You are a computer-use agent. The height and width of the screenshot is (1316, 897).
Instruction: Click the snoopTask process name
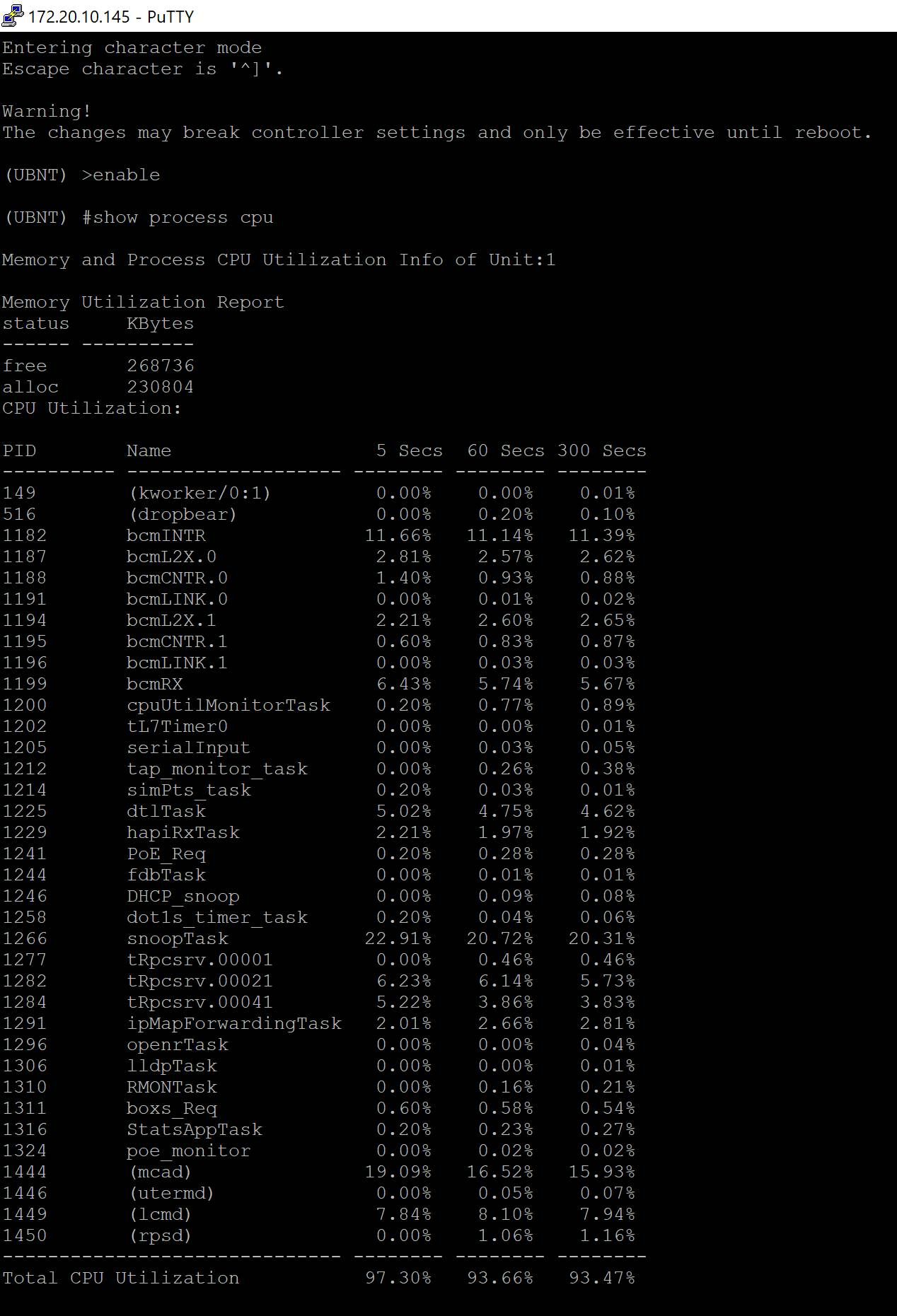178,939
